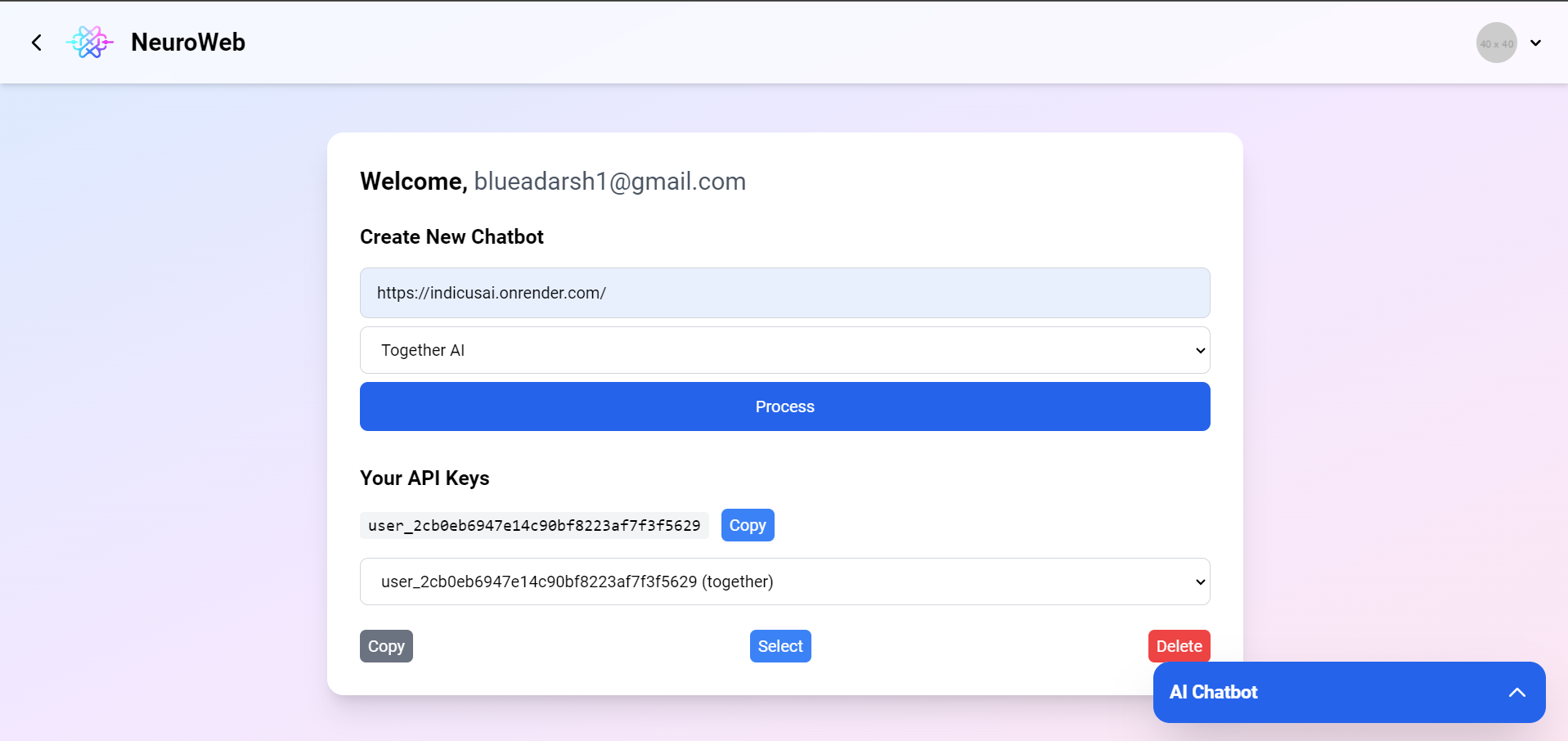Click the API key code text

534,525
